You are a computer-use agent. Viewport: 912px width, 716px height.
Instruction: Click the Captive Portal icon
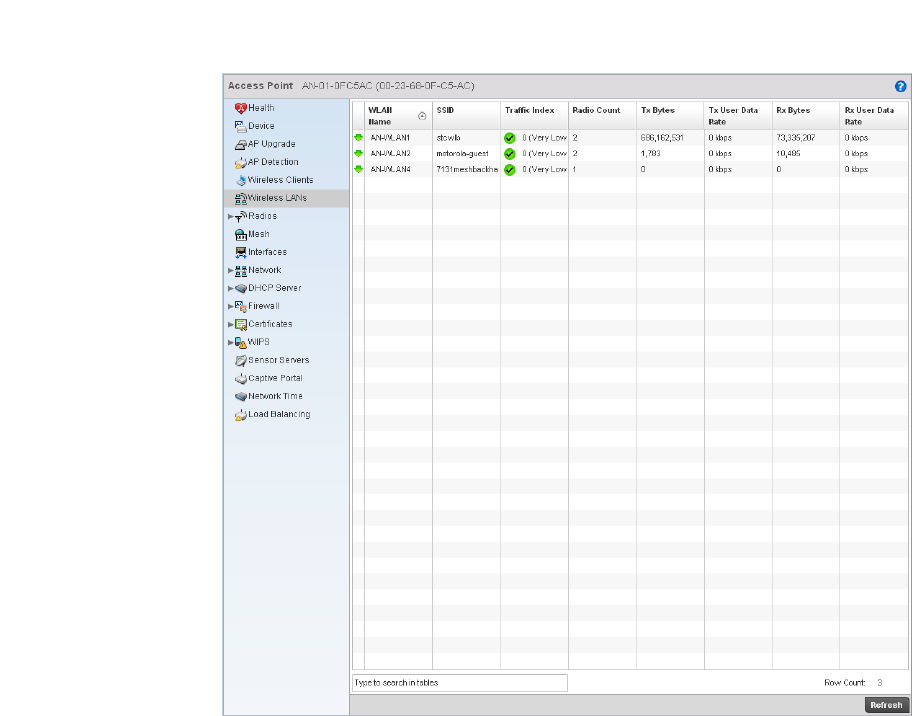(x=241, y=379)
